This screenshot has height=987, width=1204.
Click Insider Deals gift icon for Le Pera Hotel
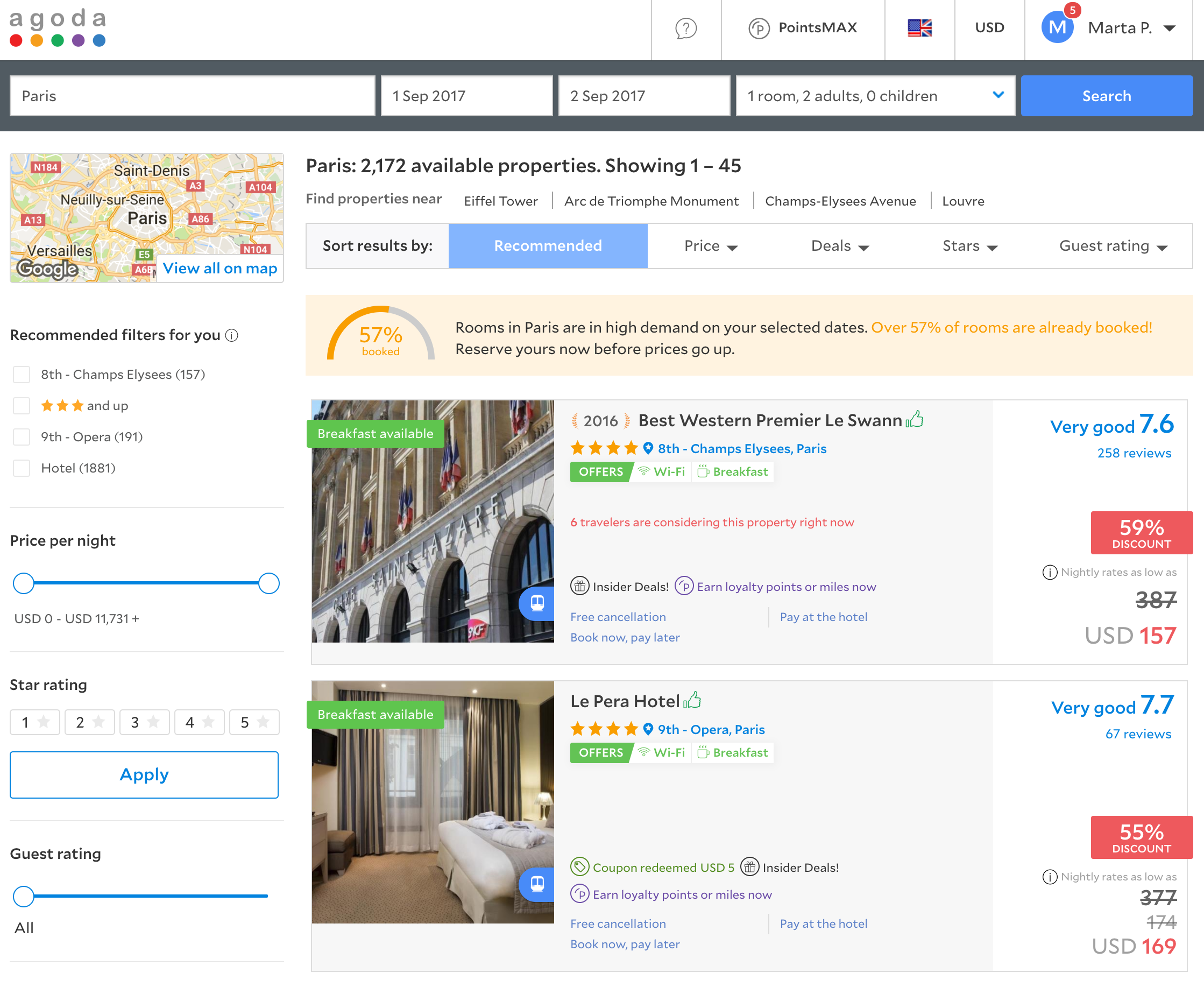click(x=750, y=866)
